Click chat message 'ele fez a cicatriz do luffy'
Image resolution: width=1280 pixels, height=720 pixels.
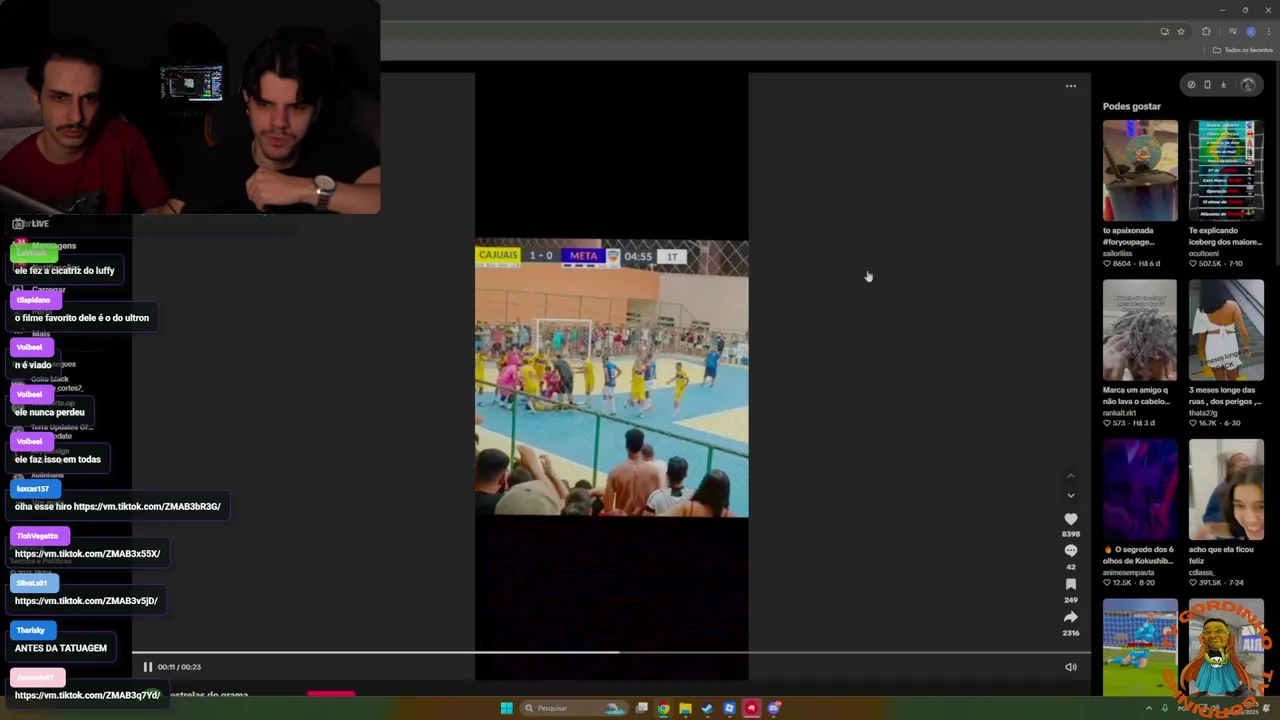[65, 270]
